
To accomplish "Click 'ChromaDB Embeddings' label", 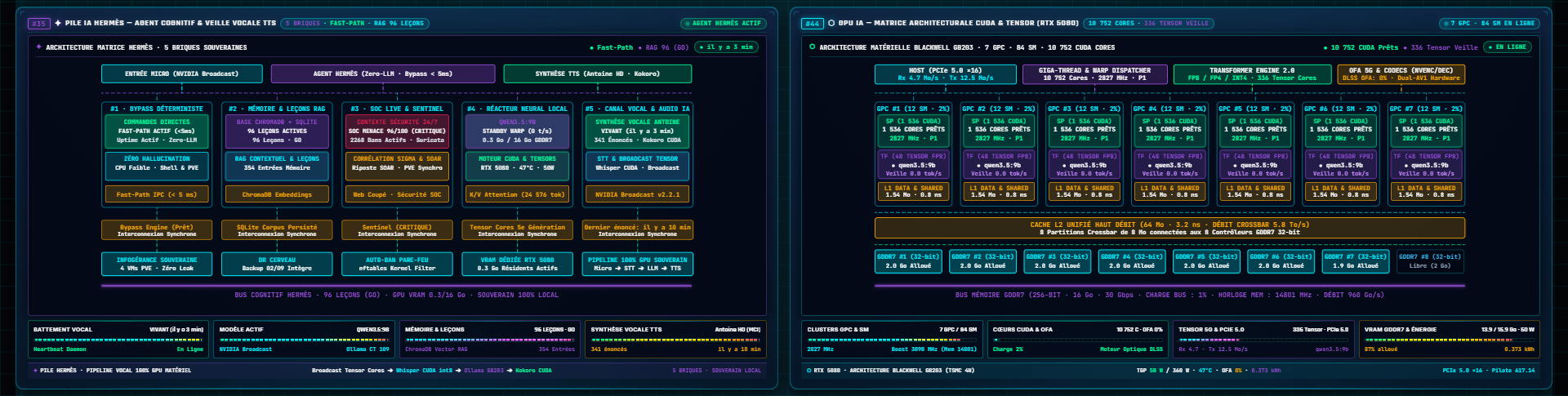I will click(277, 194).
